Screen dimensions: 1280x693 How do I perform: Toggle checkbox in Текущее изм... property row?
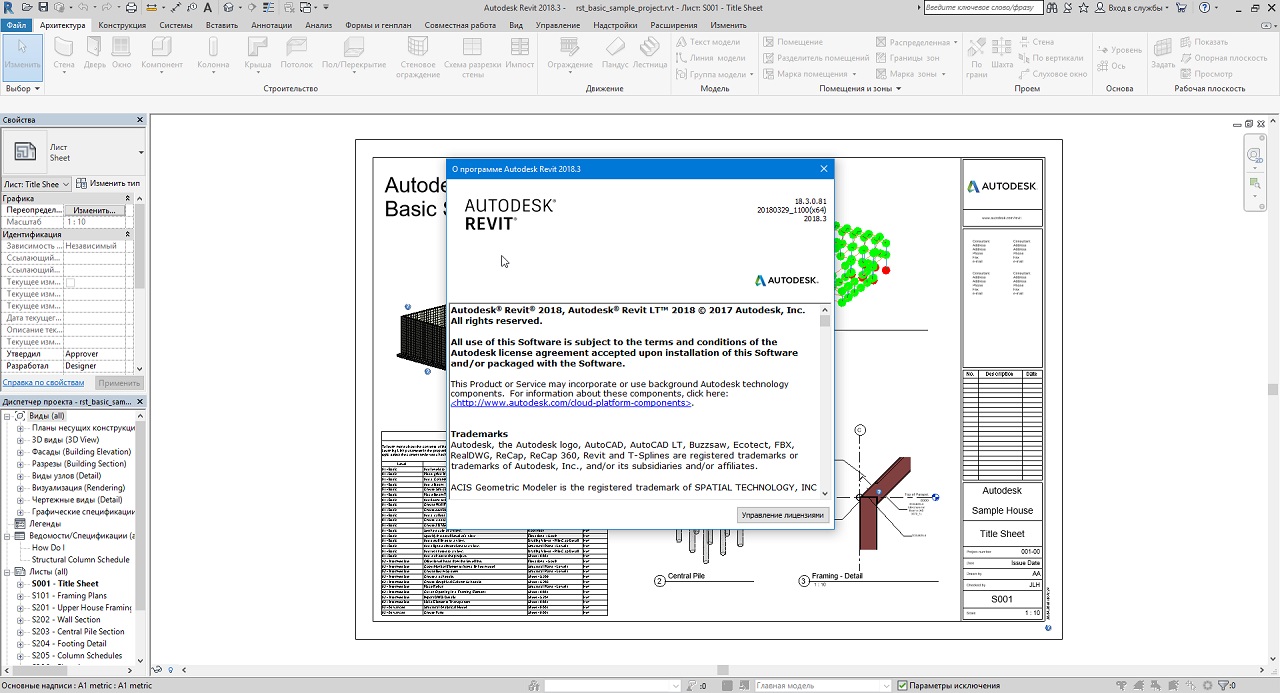[x=70, y=282]
